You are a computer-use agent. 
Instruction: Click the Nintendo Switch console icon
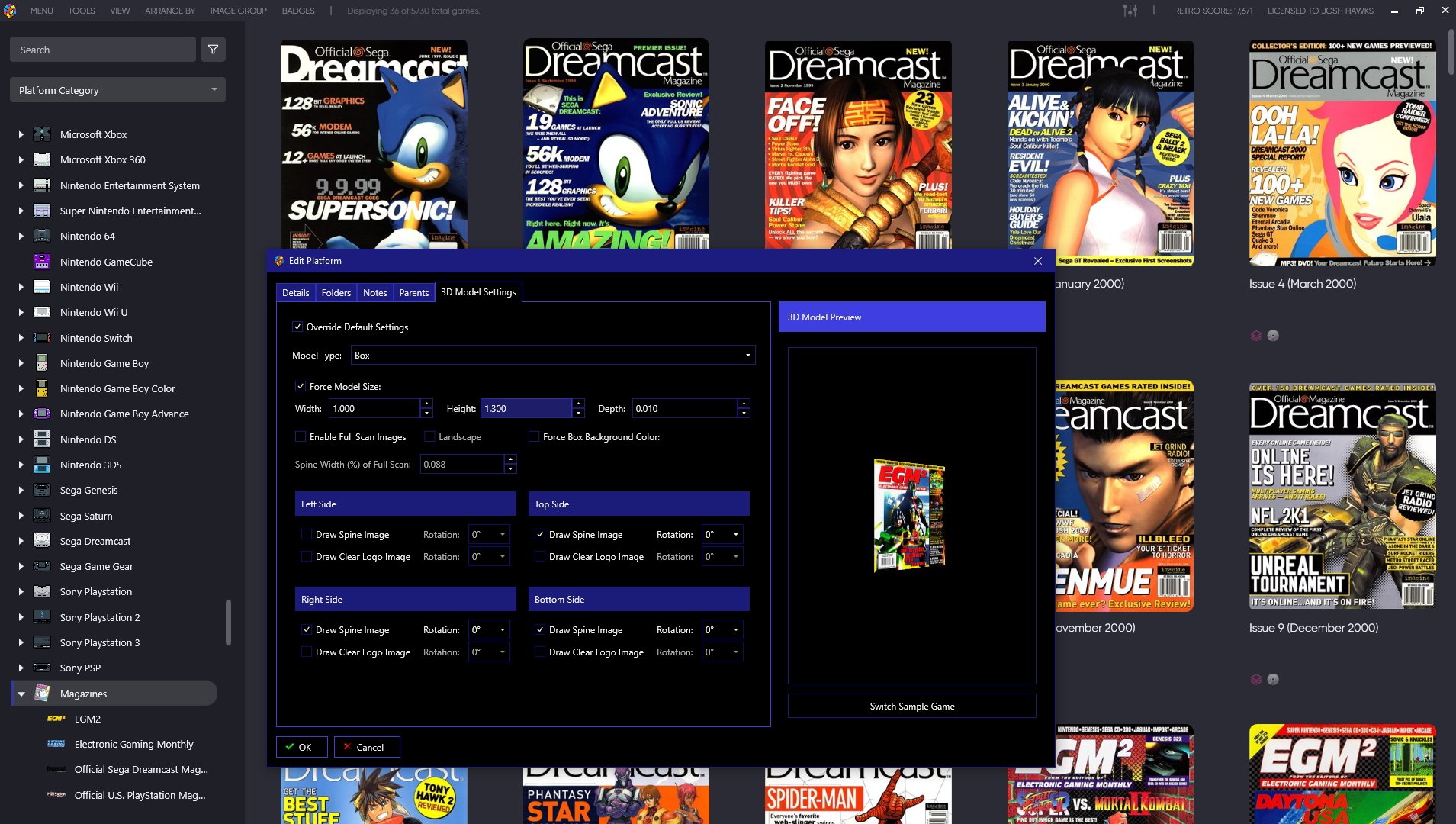point(42,338)
